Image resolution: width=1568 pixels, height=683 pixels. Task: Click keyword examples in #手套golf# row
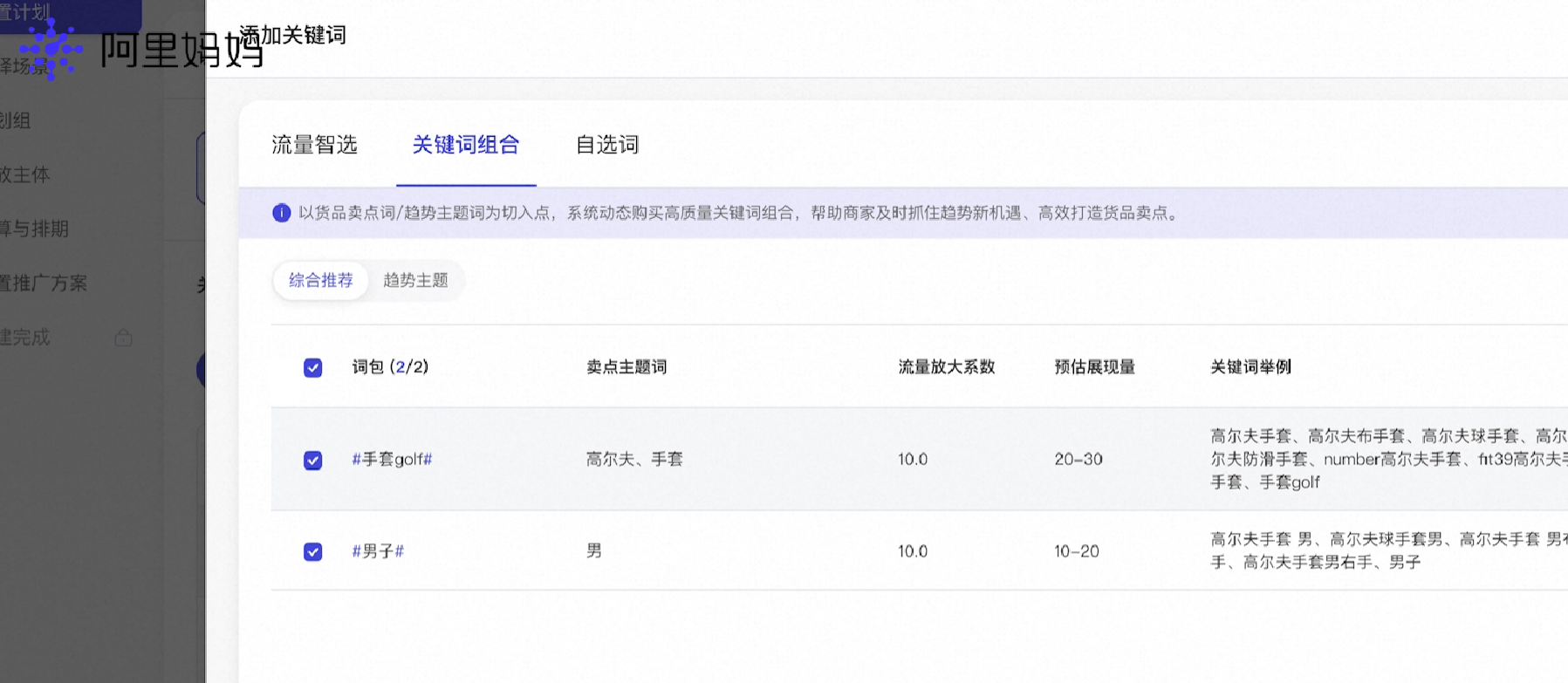click(x=1388, y=459)
